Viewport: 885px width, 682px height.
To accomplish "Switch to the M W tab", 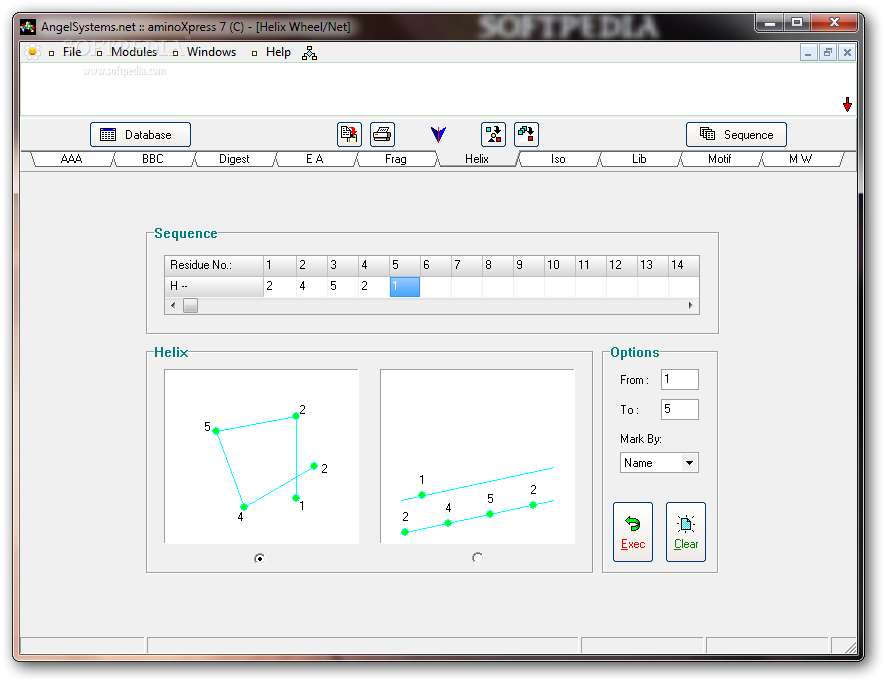I will pos(800,159).
